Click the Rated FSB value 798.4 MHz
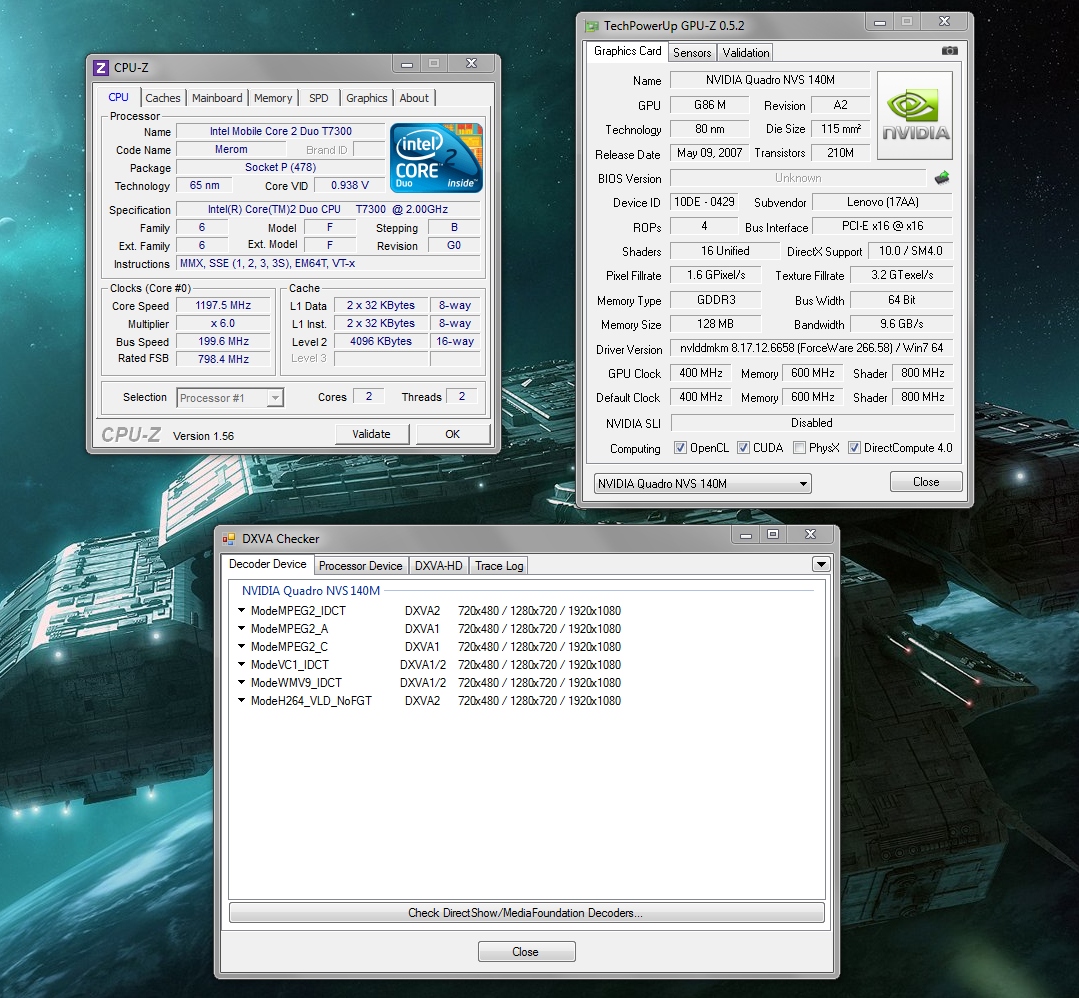Image resolution: width=1079 pixels, height=998 pixels. [223, 359]
